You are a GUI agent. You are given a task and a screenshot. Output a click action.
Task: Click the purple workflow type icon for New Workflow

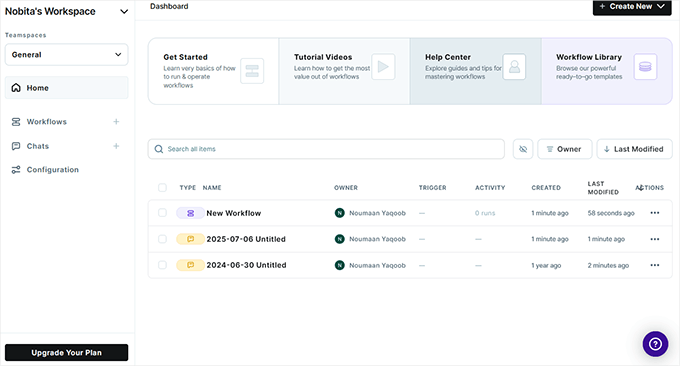190,213
